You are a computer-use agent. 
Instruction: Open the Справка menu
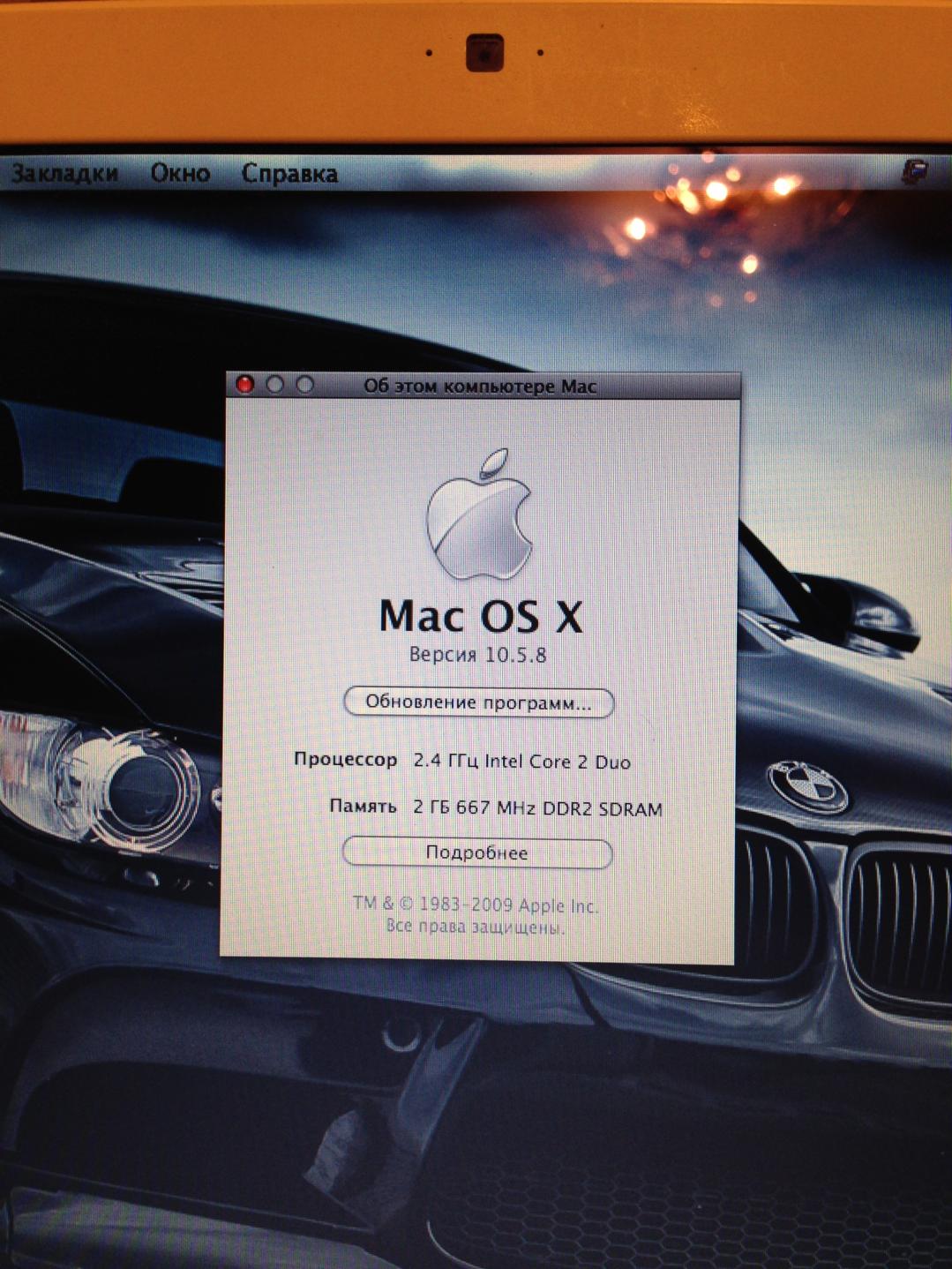(289, 174)
